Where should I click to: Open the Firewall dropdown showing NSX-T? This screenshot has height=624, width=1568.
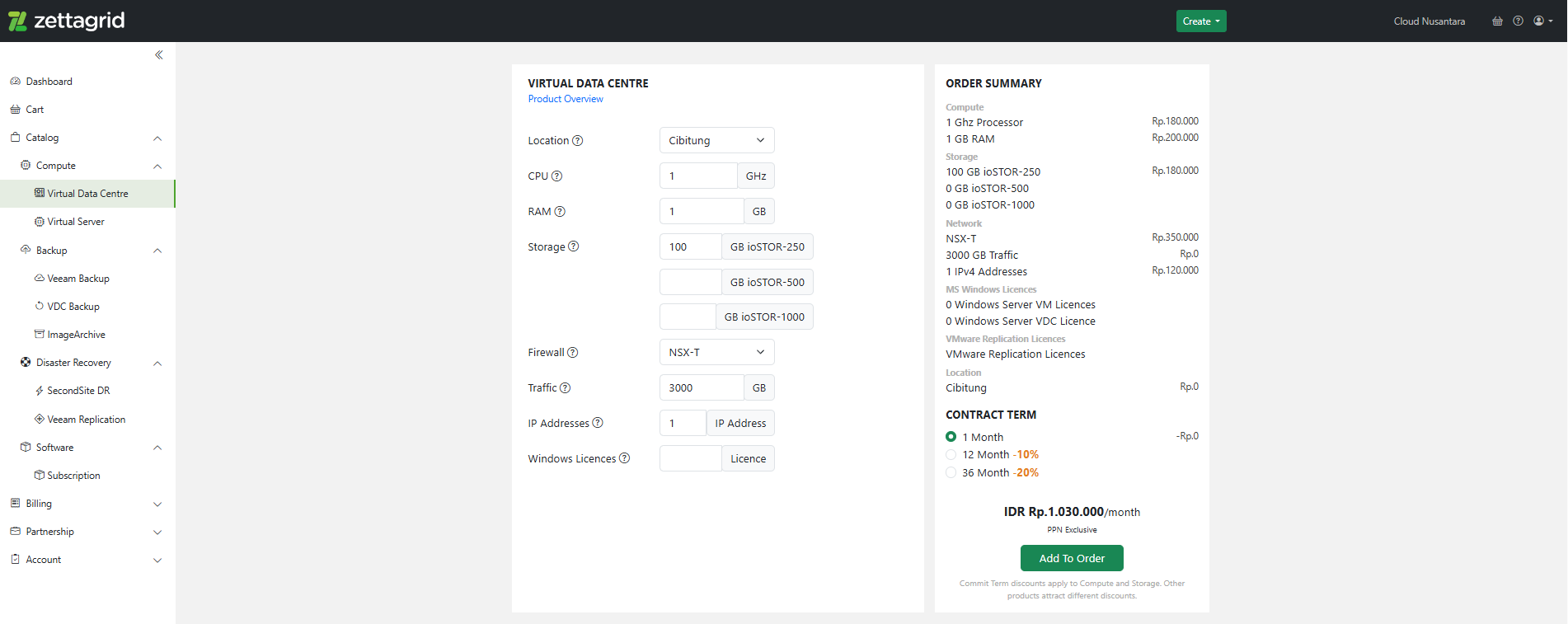[717, 353]
